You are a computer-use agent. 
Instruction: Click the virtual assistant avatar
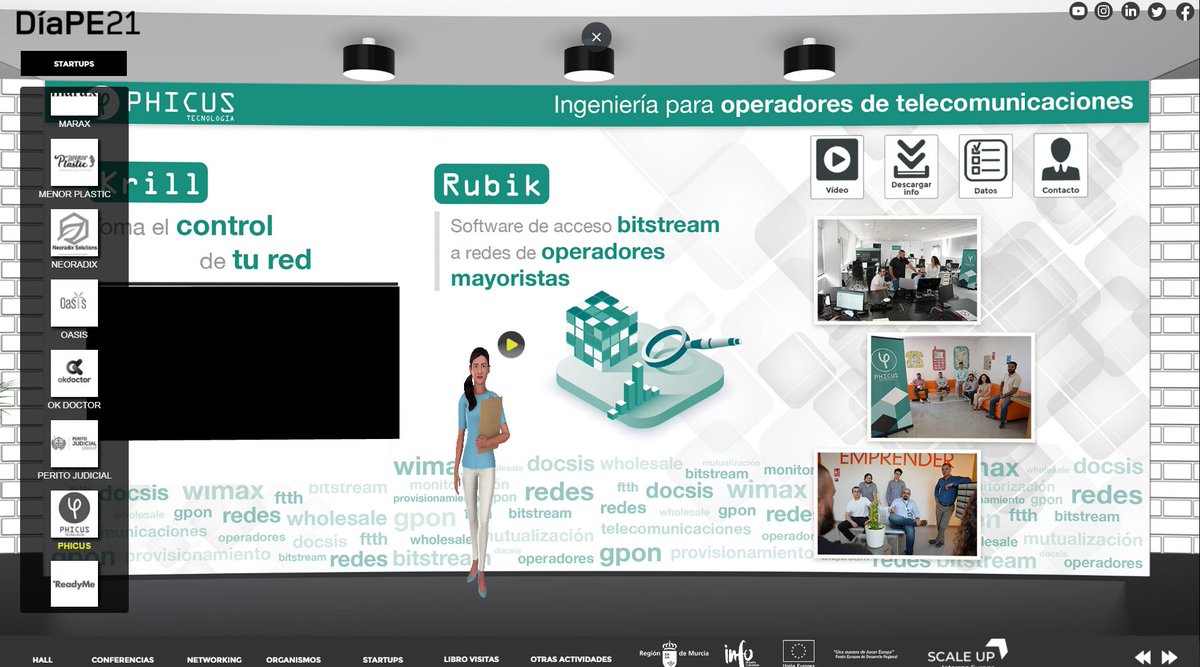coord(481,473)
